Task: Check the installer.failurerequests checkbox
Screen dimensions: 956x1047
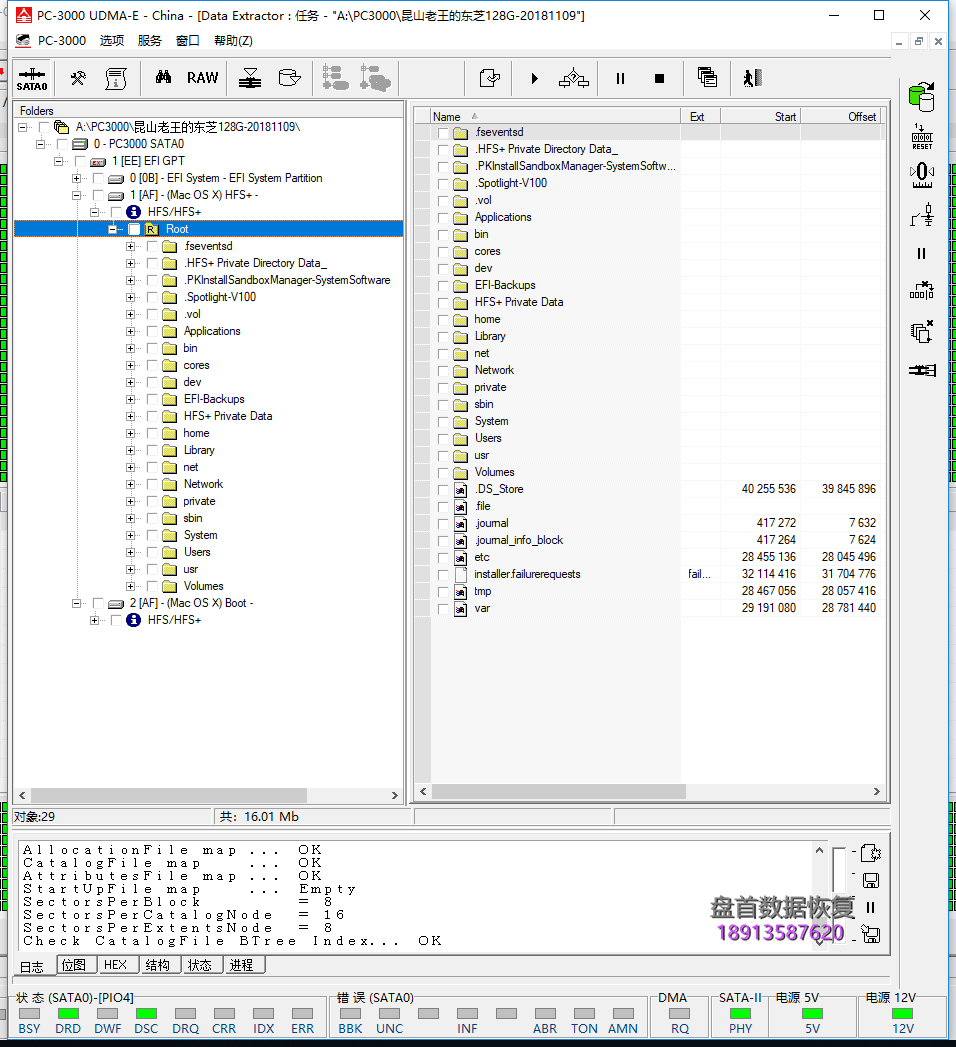Action: 443,574
